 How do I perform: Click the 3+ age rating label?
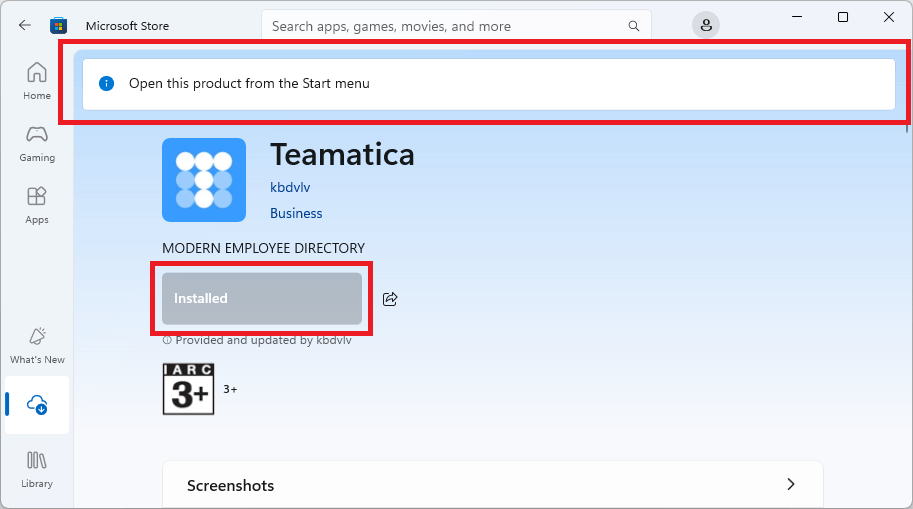(x=231, y=389)
